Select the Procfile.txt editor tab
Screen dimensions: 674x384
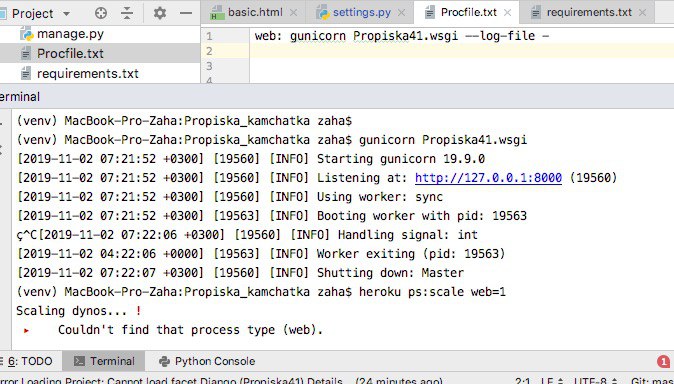(x=469, y=12)
